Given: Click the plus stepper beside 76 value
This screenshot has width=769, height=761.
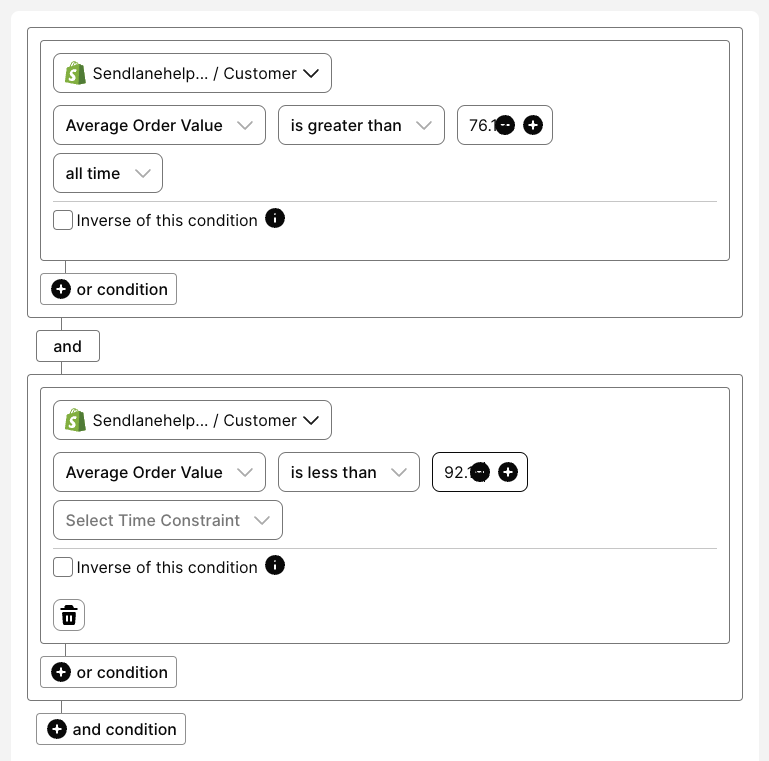Looking at the screenshot, I should (533, 125).
